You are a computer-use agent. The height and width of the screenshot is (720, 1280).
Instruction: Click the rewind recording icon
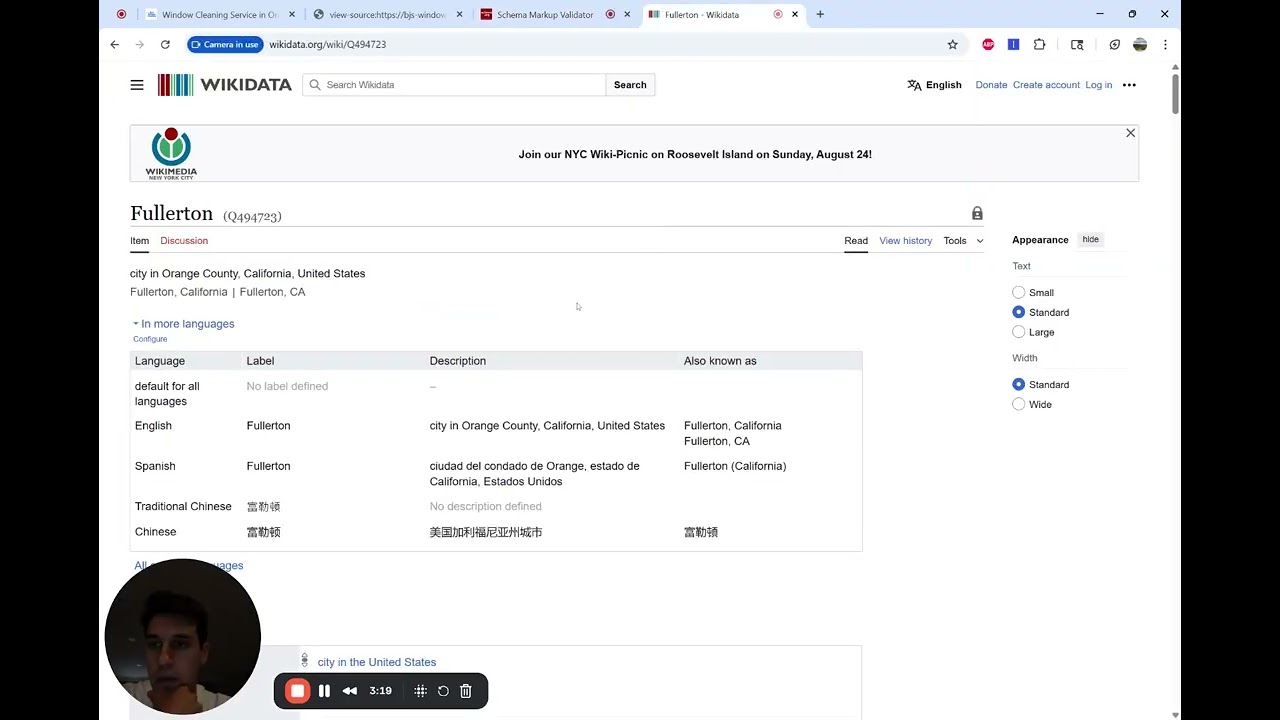(350, 691)
